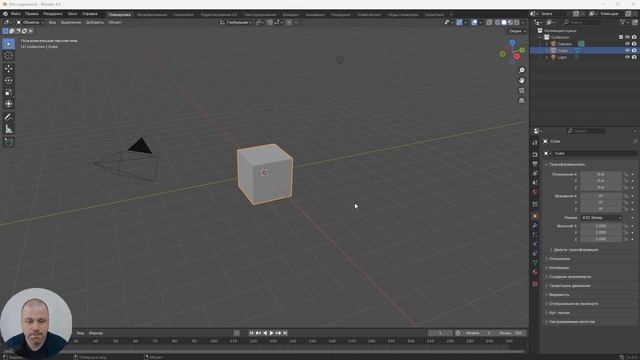Play the animation forward
Image resolution: width=640 pixels, height=360 pixels.
pyautogui.click(x=271, y=333)
